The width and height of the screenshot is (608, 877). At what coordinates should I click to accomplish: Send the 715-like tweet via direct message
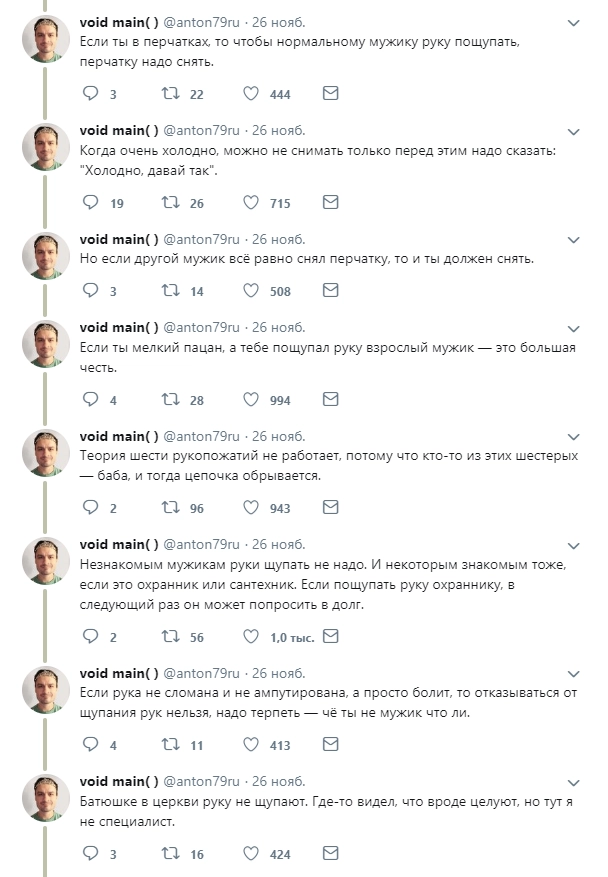point(330,203)
